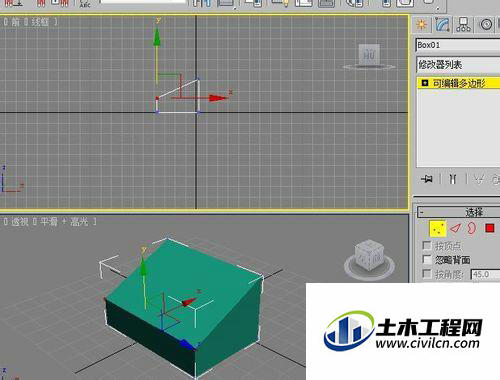
Task: Select the 可编辑多边形 stack entry
Action: (459, 83)
